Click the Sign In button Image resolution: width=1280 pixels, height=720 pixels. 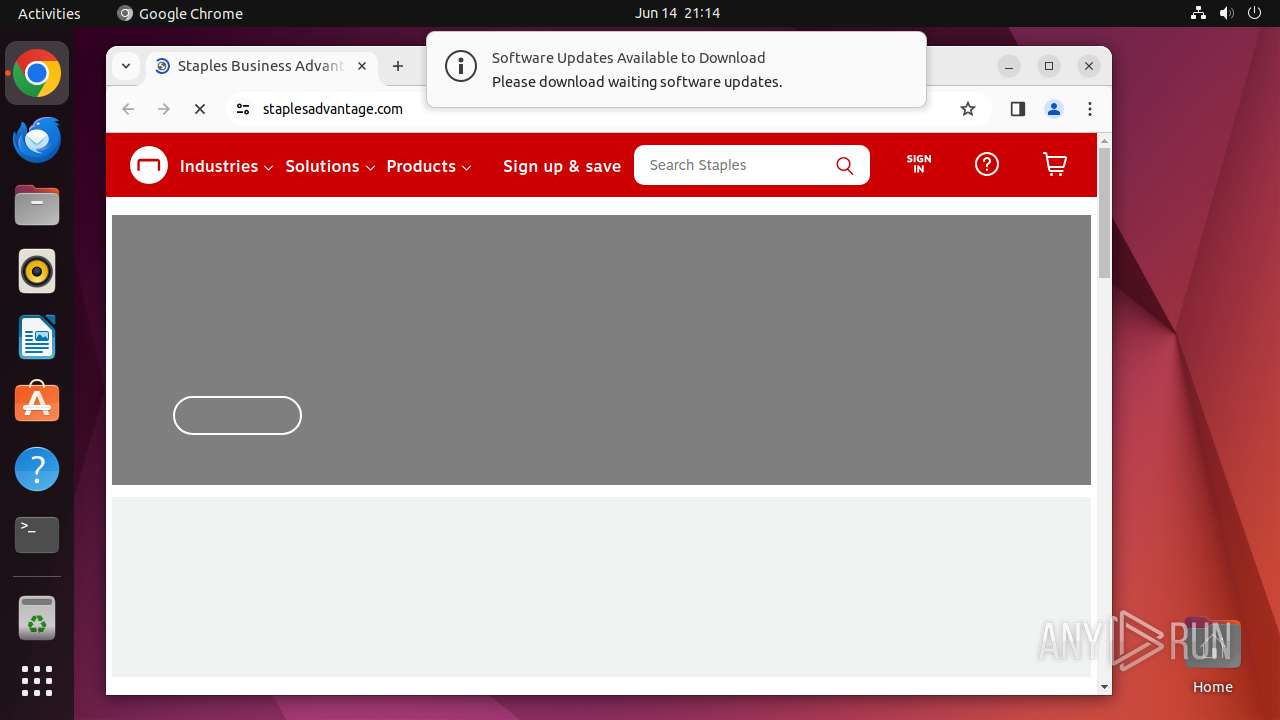pos(919,165)
